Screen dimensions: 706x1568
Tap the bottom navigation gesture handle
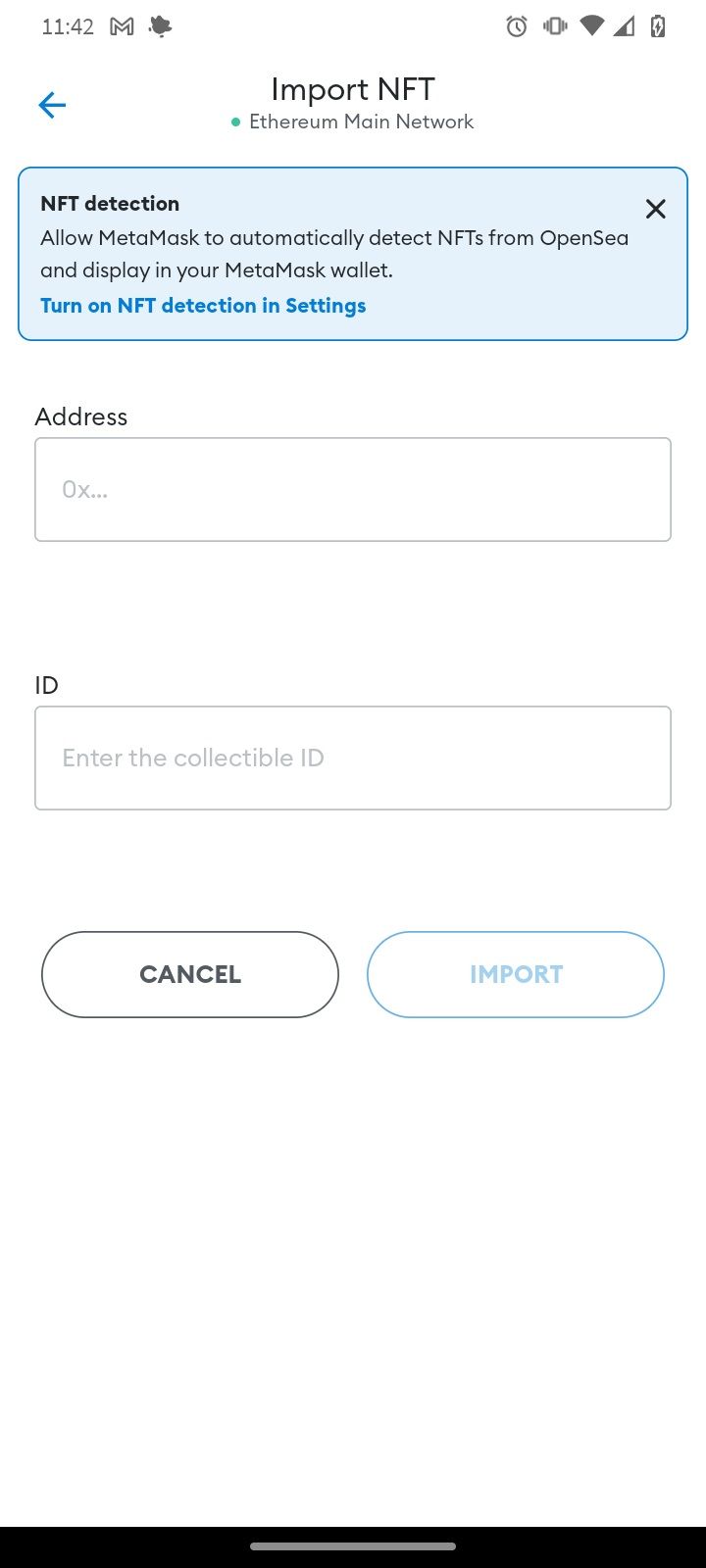(x=353, y=1546)
